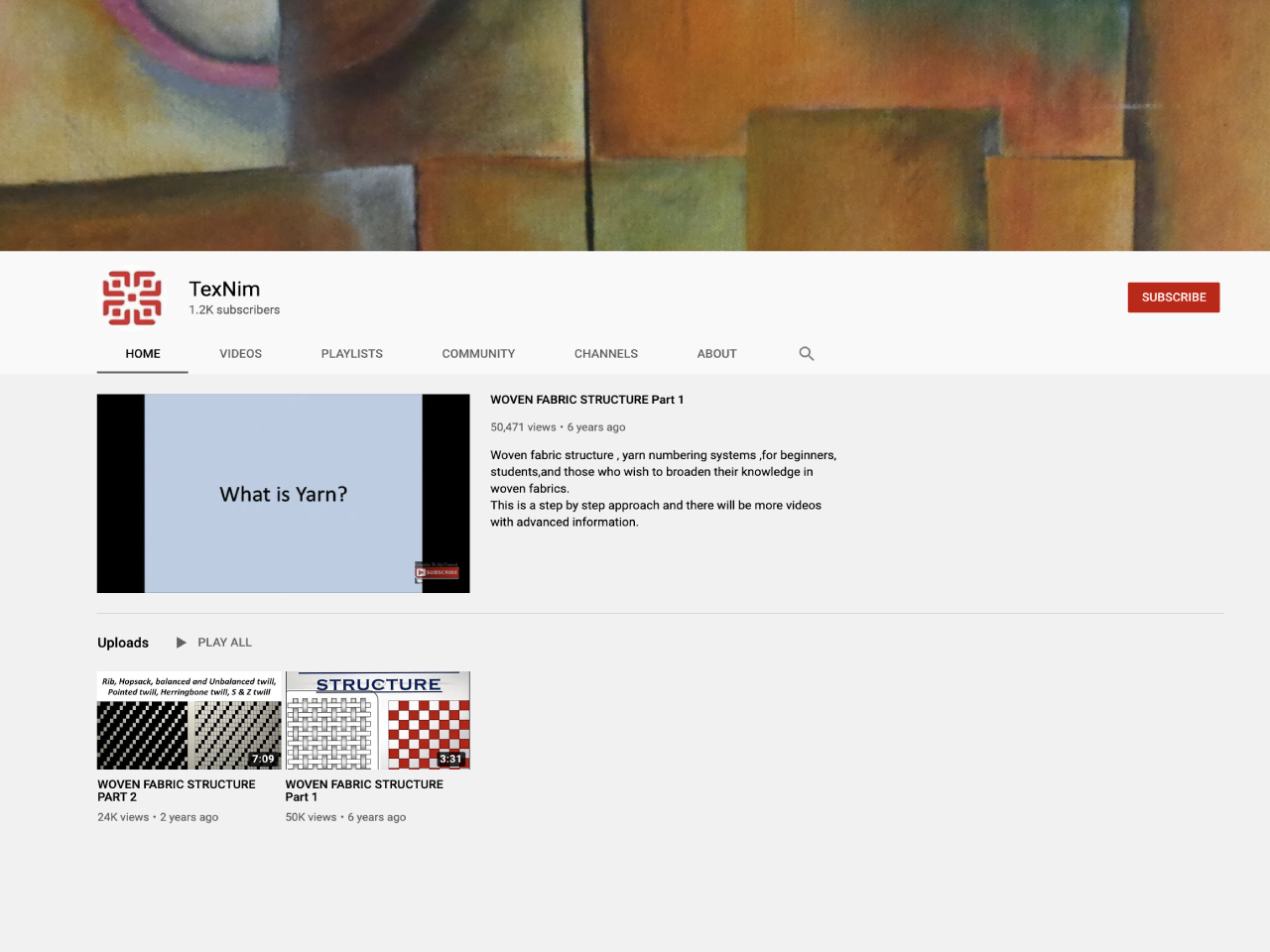View the ABOUT tab

716,353
